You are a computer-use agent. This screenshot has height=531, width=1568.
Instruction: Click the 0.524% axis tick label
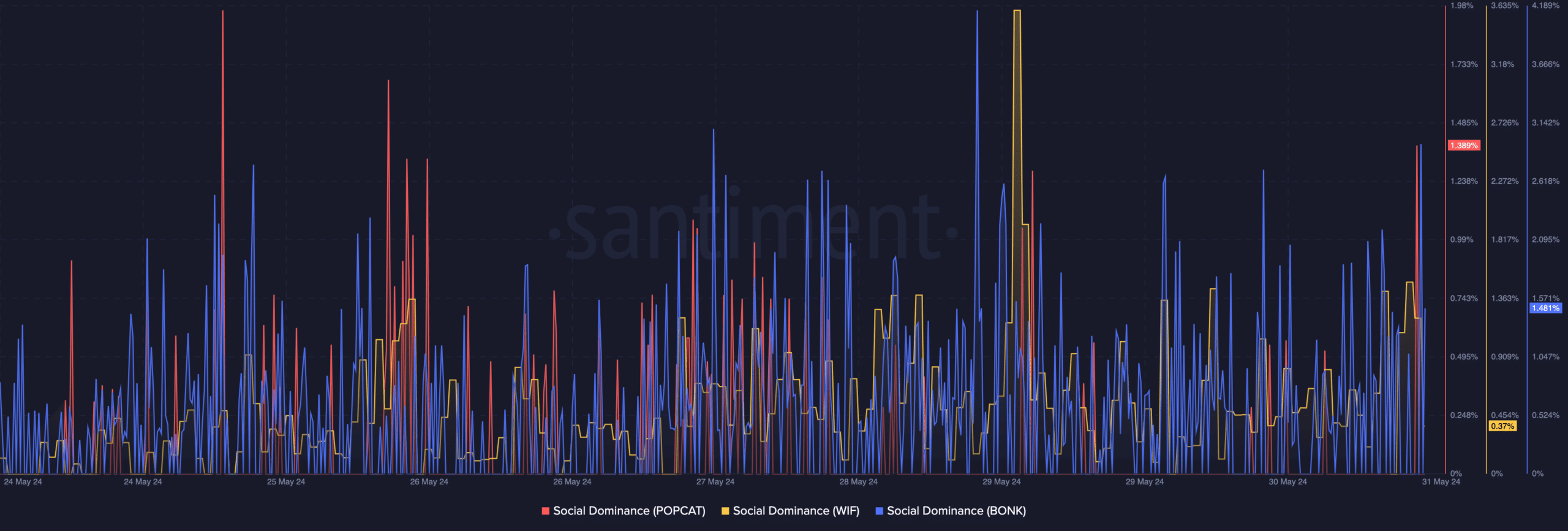tap(1546, 416)
